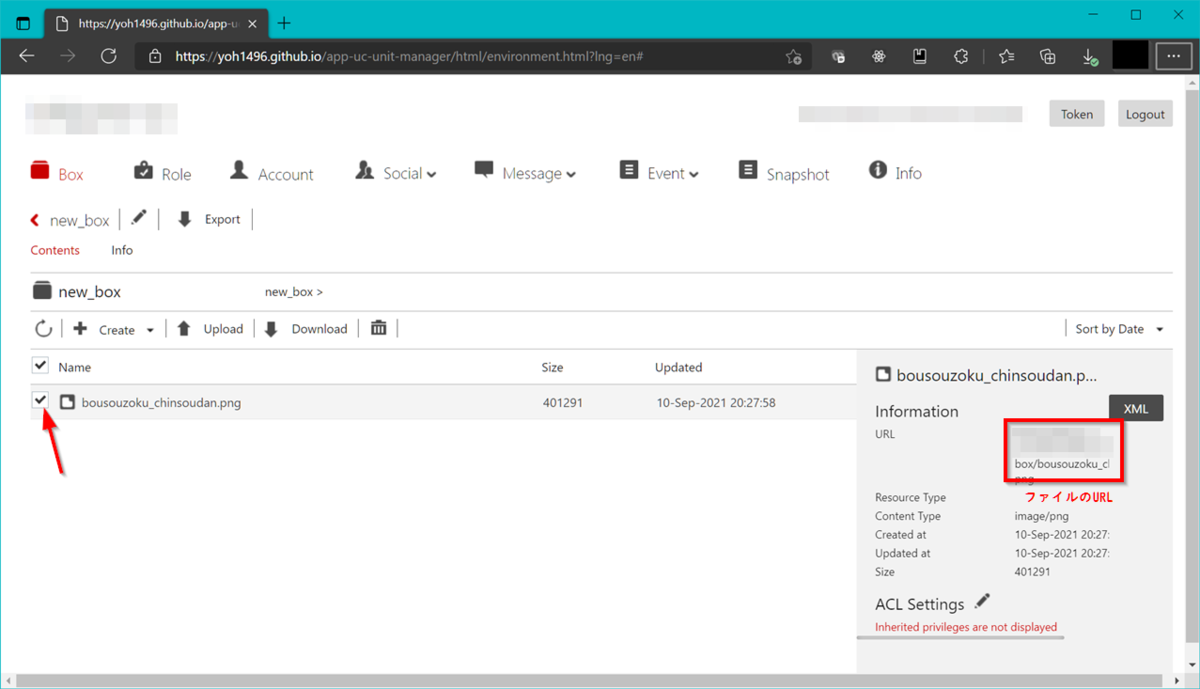Open browser Settings and more menu
The height and width of the screenshot is (689, 1200).
[1173, 56]
